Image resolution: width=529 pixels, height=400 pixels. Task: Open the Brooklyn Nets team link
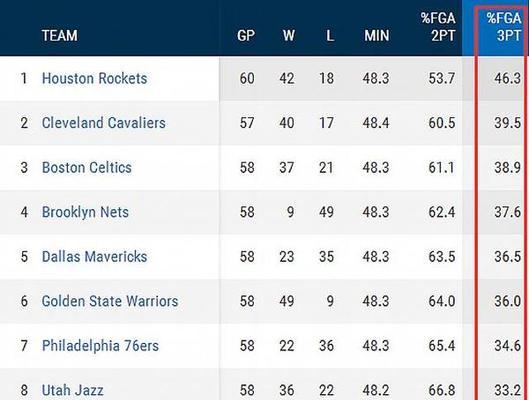tap(85, 212)
